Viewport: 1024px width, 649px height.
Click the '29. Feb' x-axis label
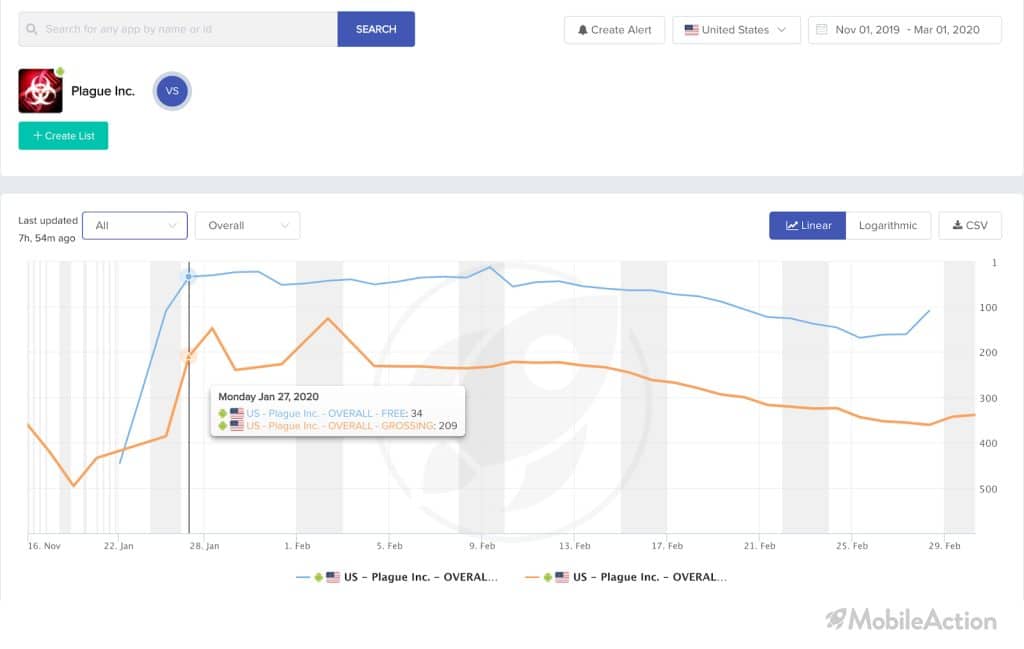coord(944,546)
